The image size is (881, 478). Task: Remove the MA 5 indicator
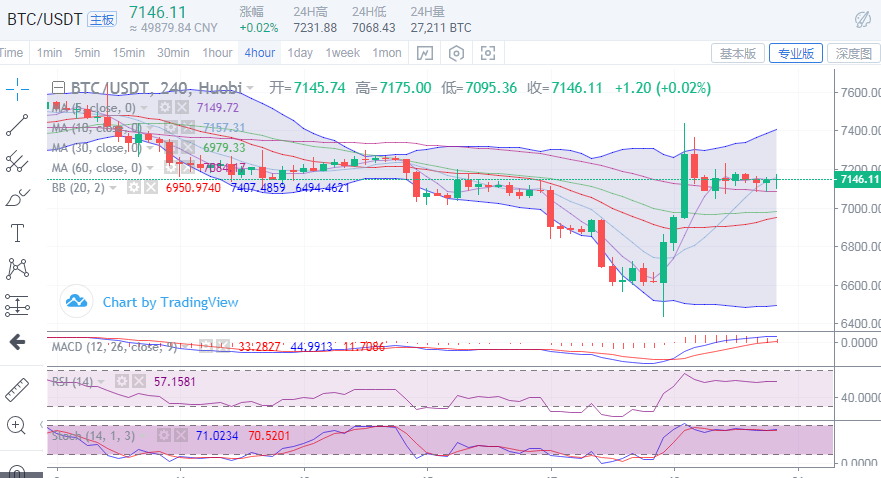[181, 107]
